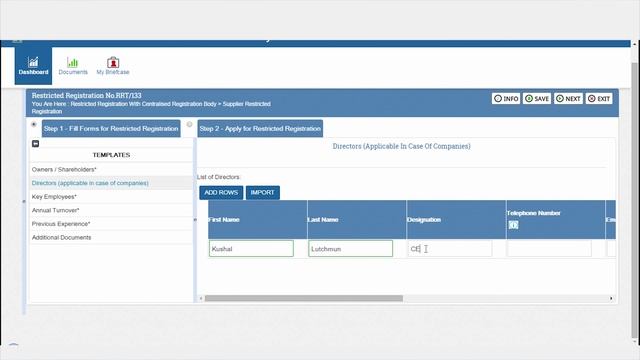Click the Designation input field

pos(450,249)
